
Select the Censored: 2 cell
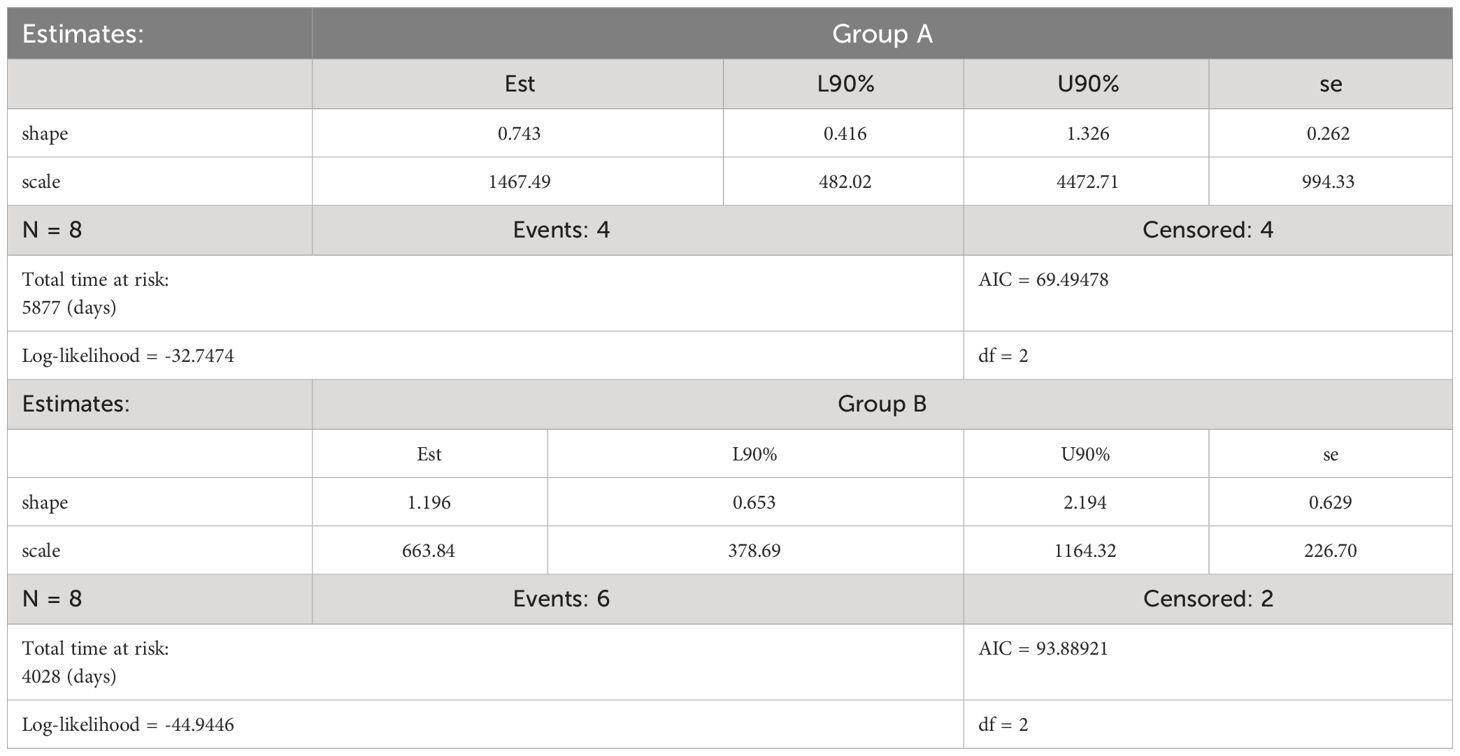tap(1208, 599)
